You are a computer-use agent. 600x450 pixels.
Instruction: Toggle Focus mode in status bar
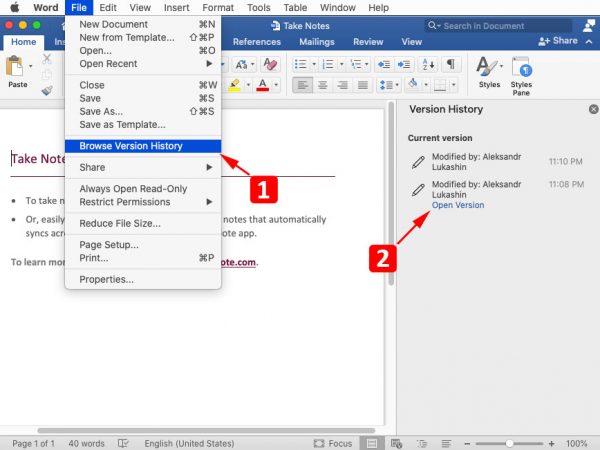(x=332, y=443)
